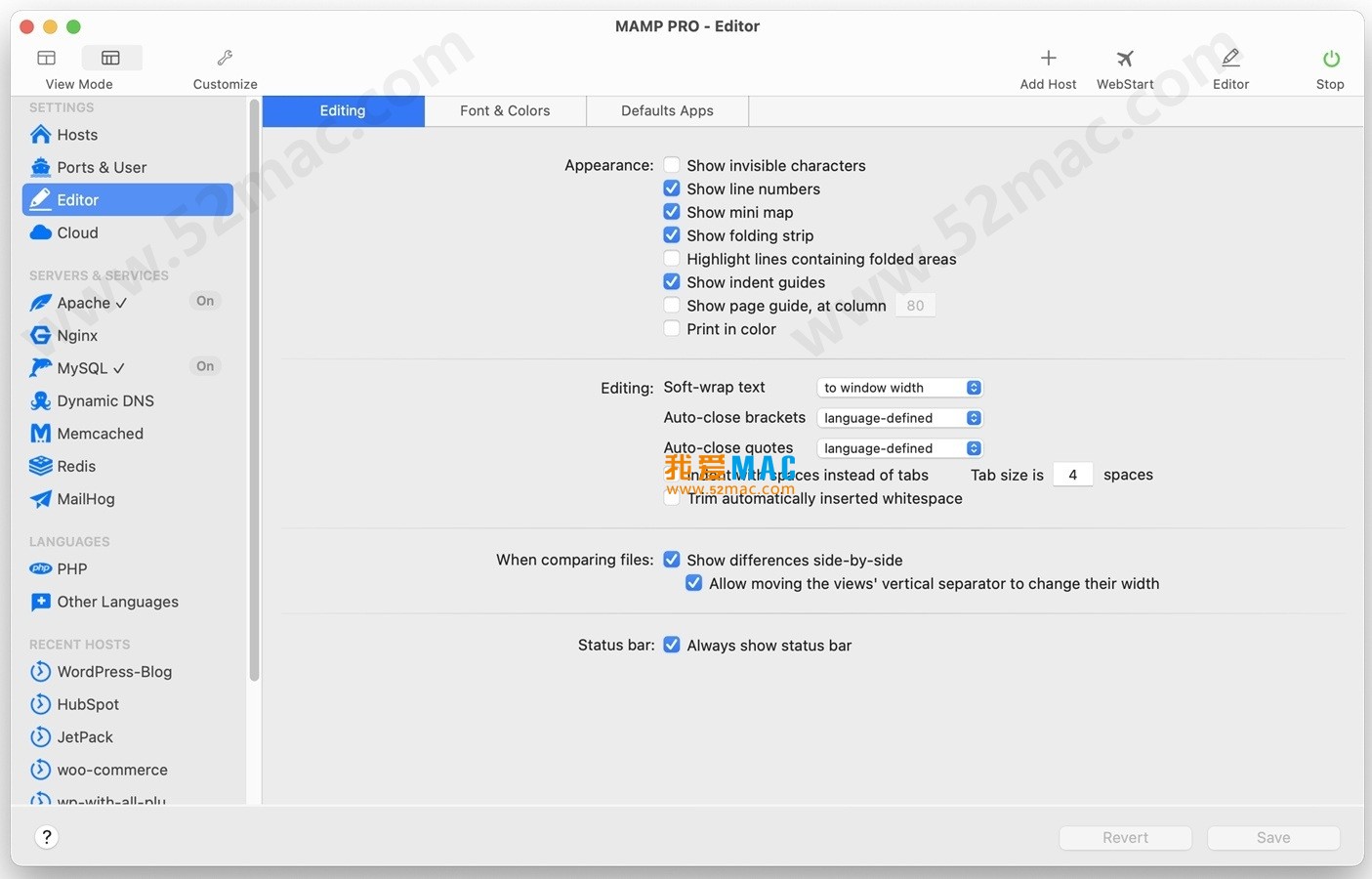The height and width of the screenshot is (879, 1372).
Task: Click the Memcached M icon
Action: pos(40,434)
